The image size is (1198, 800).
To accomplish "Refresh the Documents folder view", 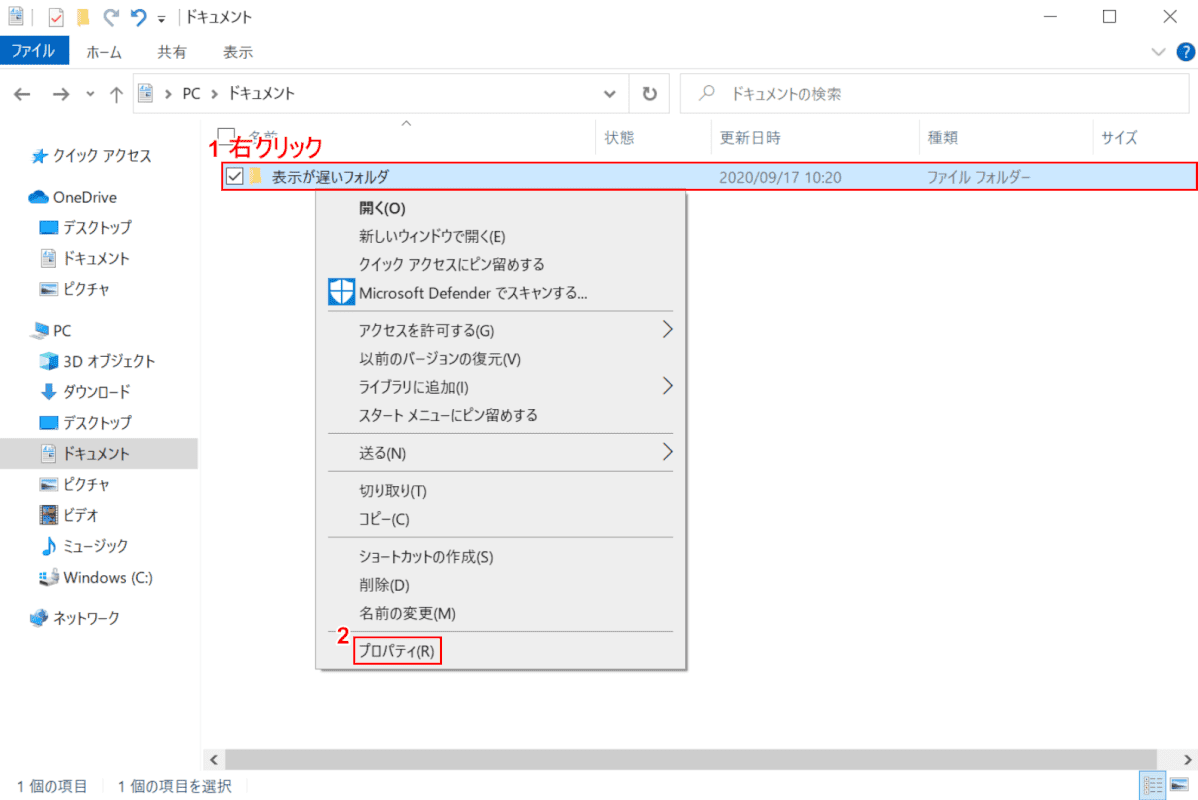I will click(x=649, y=94).
